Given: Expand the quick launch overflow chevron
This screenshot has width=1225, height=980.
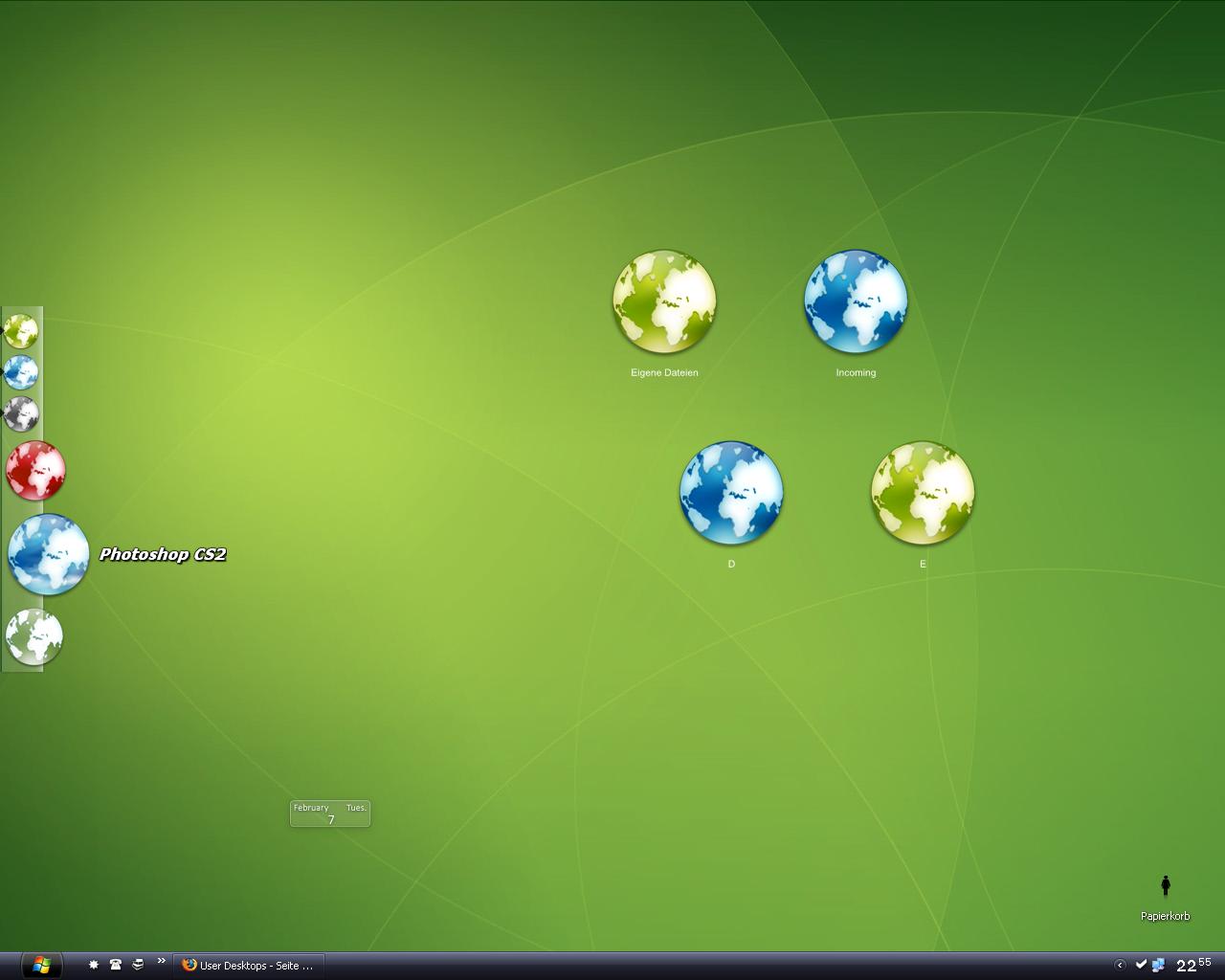Looking at the screenshot, I should pos(161,961).
